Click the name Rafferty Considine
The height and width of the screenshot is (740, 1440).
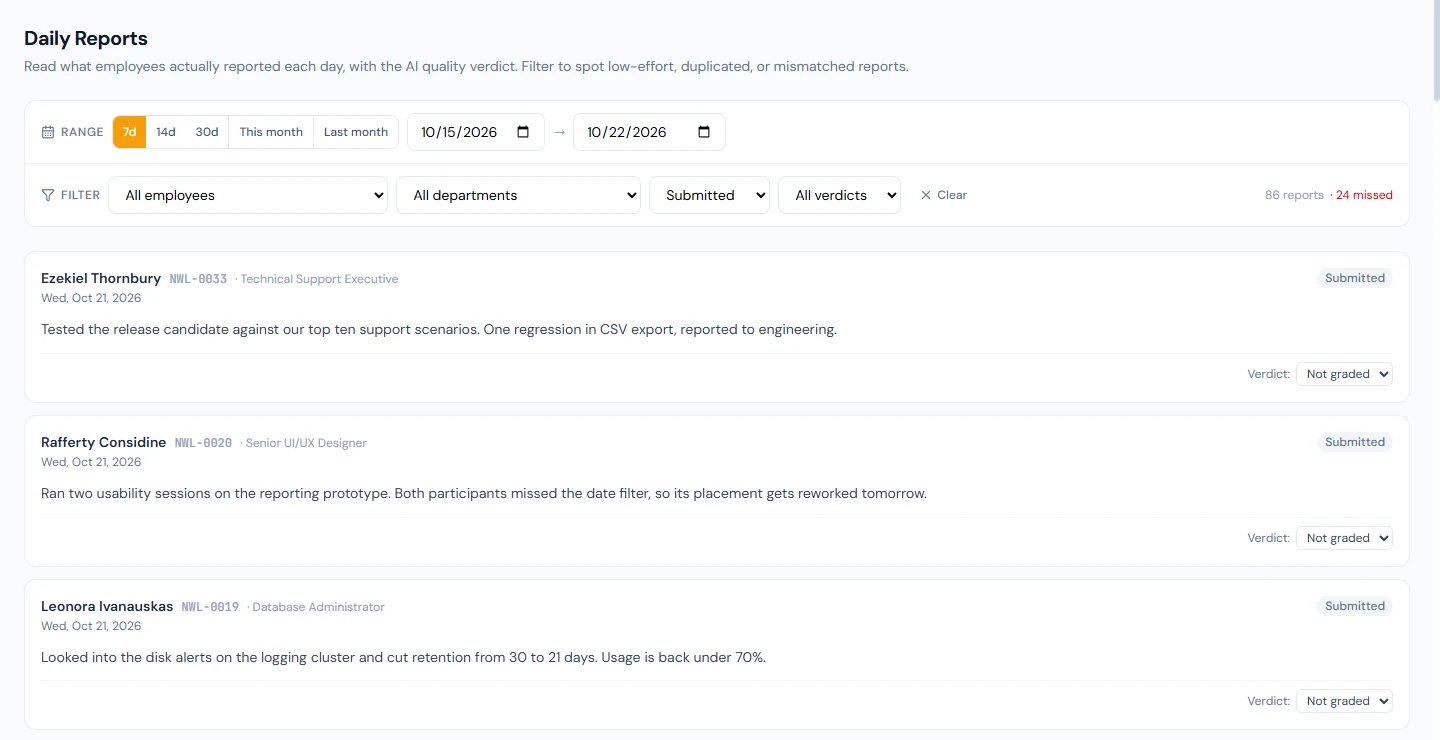[104, 442]
